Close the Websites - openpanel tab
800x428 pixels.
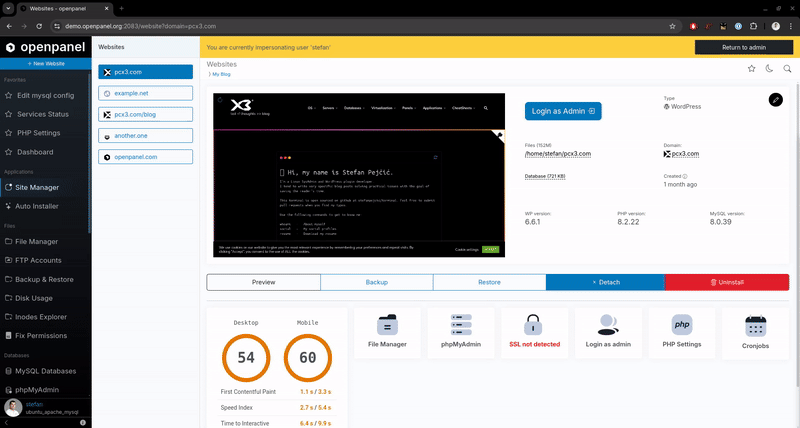pos(107,9)
